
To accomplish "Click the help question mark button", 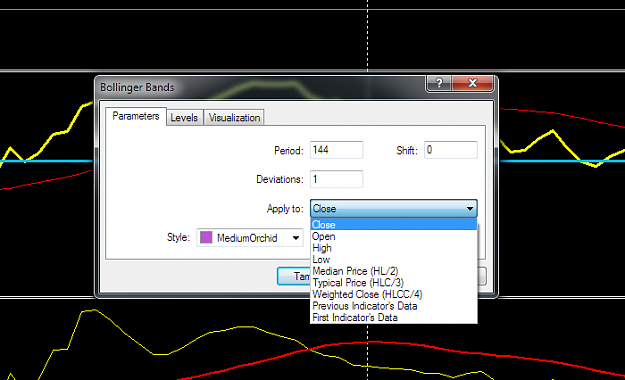I will [x=439, y=83].
